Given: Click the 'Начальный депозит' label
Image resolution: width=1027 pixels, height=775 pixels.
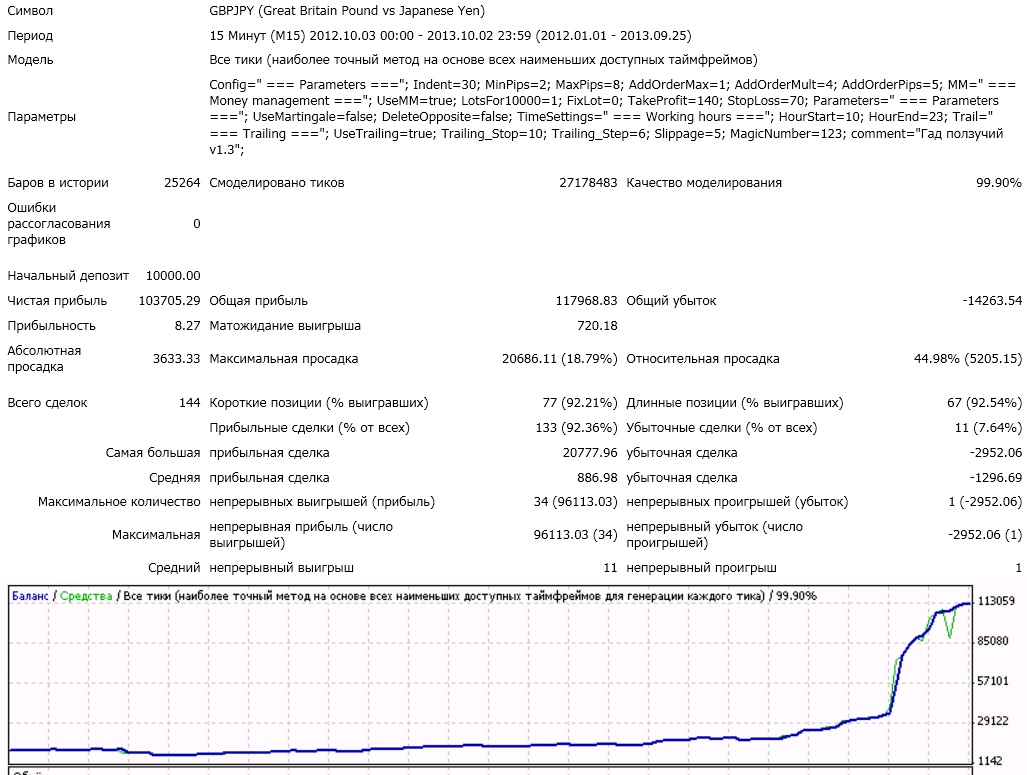Looking at the screenshot, I should [68, 276].
